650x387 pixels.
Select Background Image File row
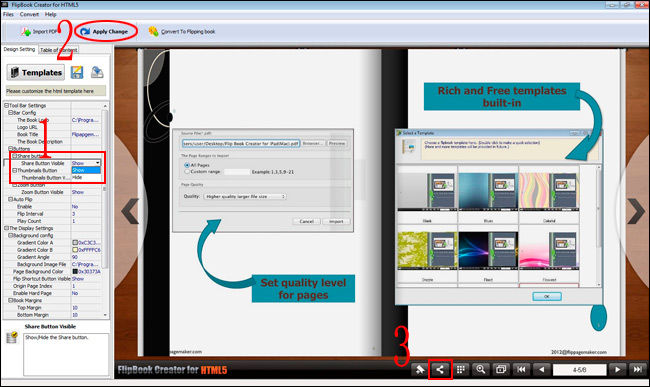[52, 264]
